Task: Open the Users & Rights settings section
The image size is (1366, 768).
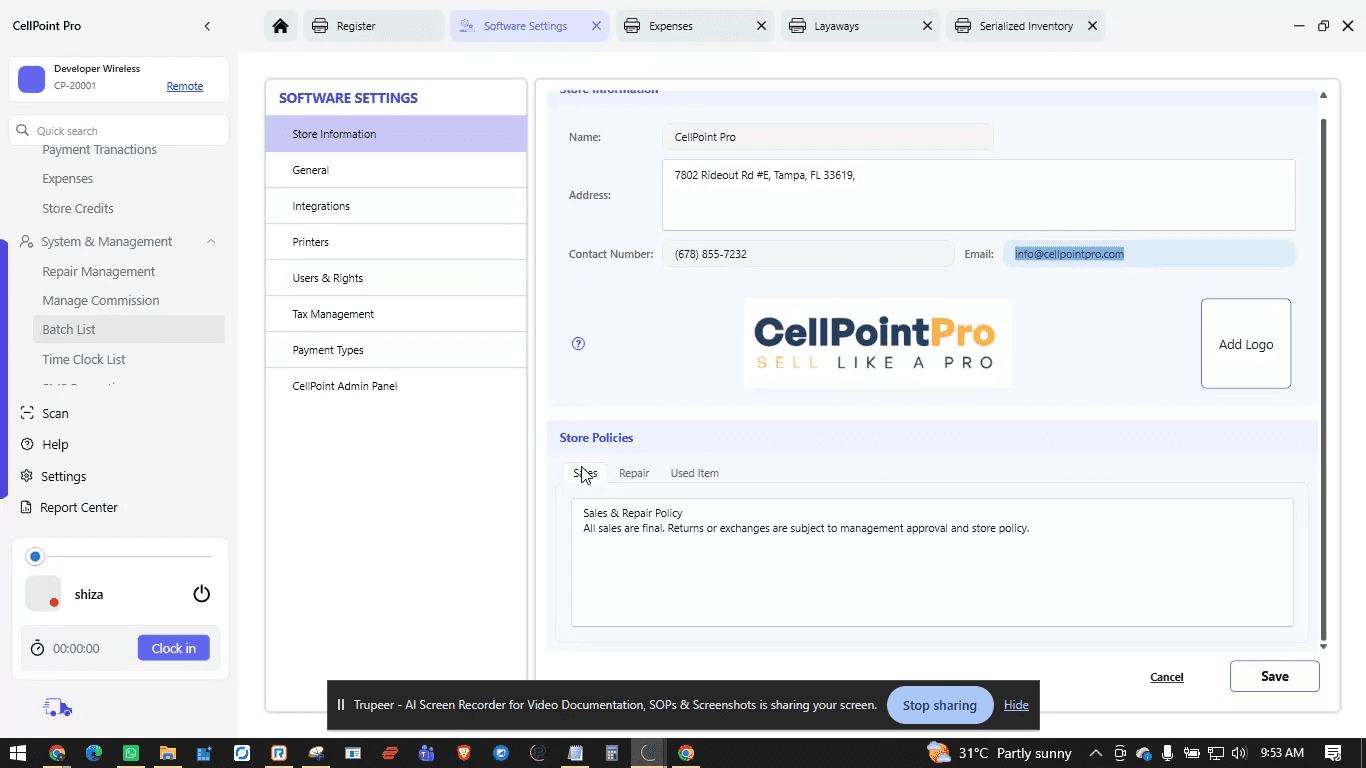Action: [396, 278]
